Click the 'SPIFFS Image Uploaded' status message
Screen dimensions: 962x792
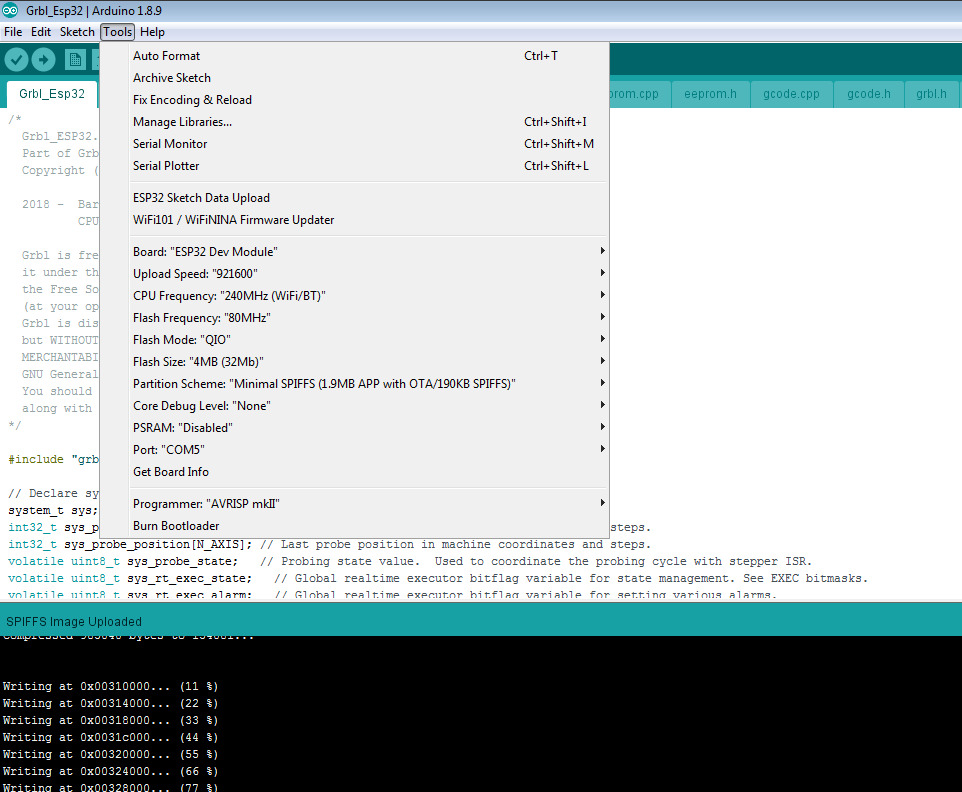(74, 622)
